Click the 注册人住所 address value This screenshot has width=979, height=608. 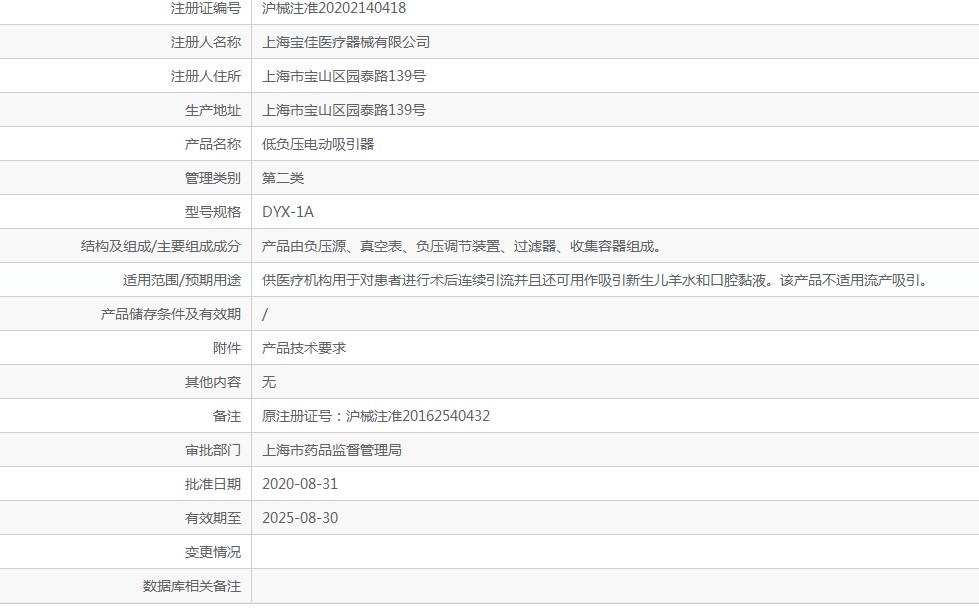(343, 76)
